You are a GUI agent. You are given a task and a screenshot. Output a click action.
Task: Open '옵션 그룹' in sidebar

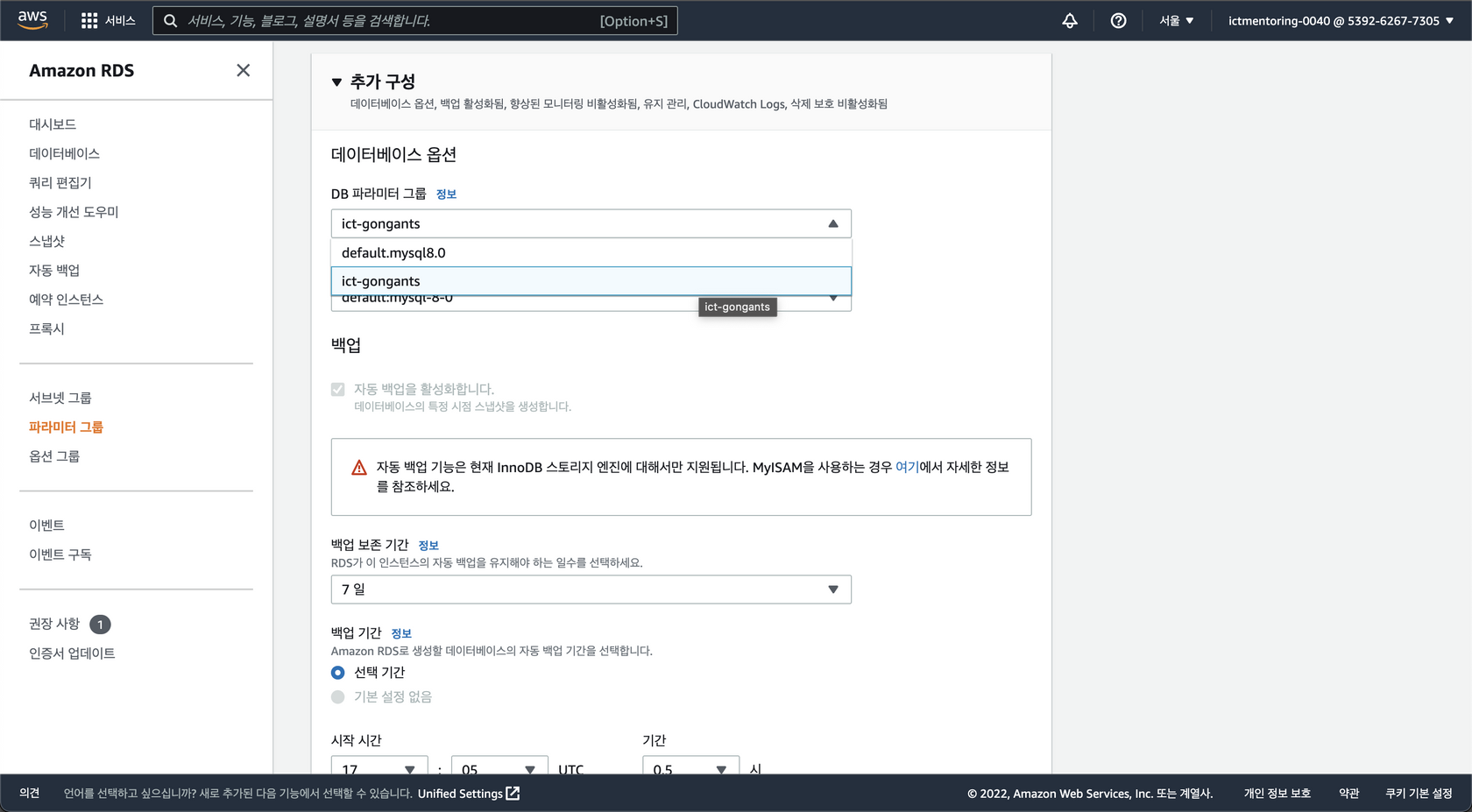pyautogui.click(x=54, y=456)
